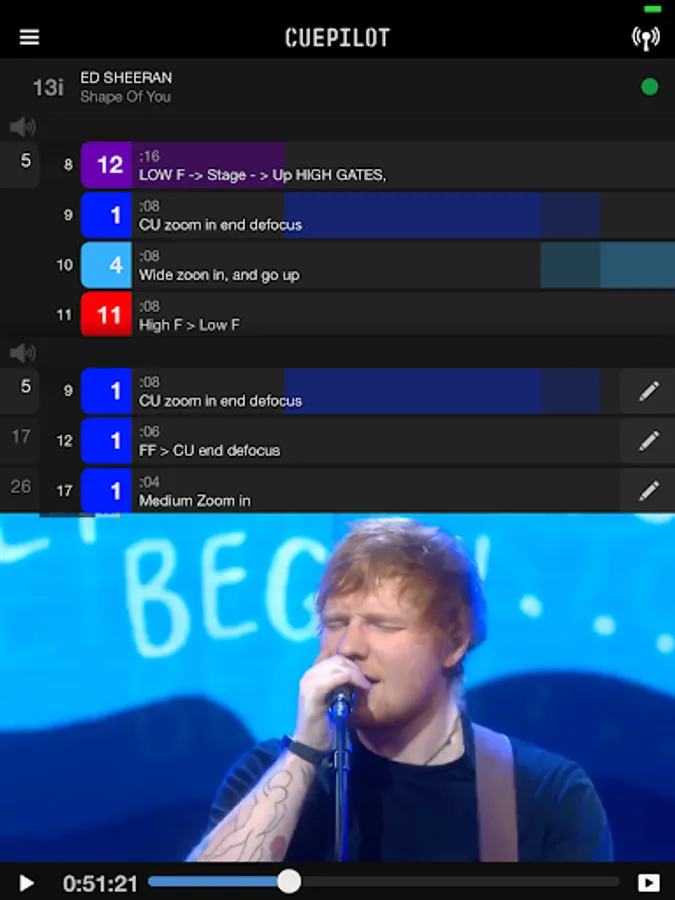Play the video from the playback bar
Image resolution: width=675 pixels, height=900 pixels.
tap(25, 883)
